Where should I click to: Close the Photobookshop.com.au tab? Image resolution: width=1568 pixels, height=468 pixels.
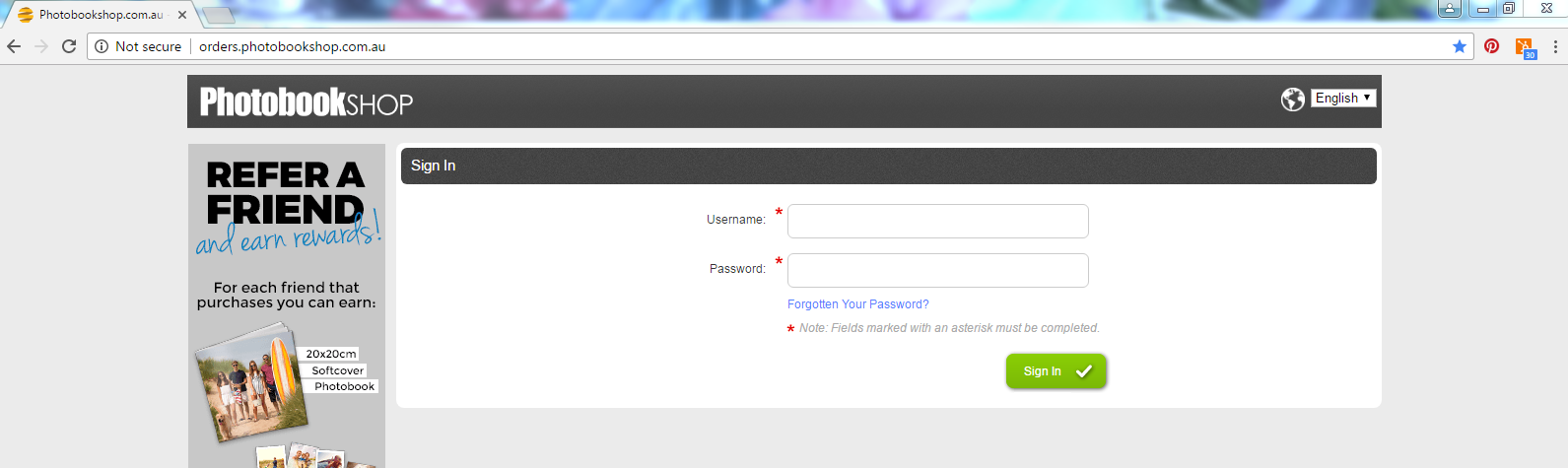(182, 15)
